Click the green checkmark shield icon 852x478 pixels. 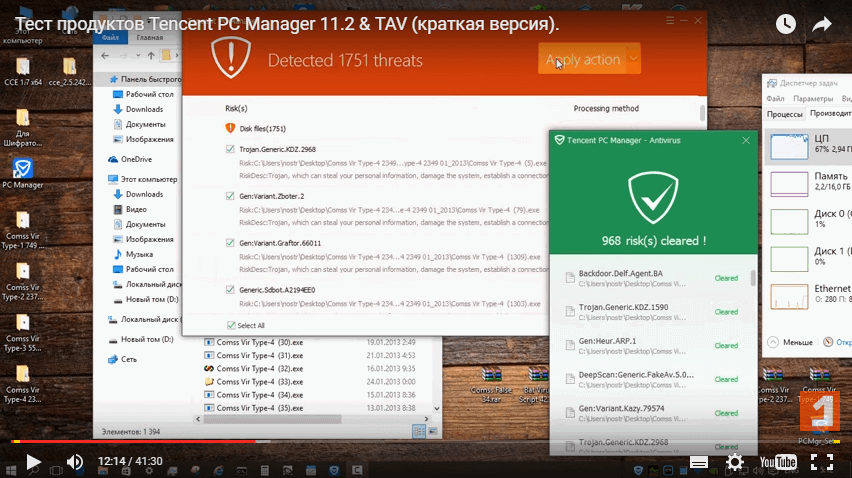(x=653, y=198)
